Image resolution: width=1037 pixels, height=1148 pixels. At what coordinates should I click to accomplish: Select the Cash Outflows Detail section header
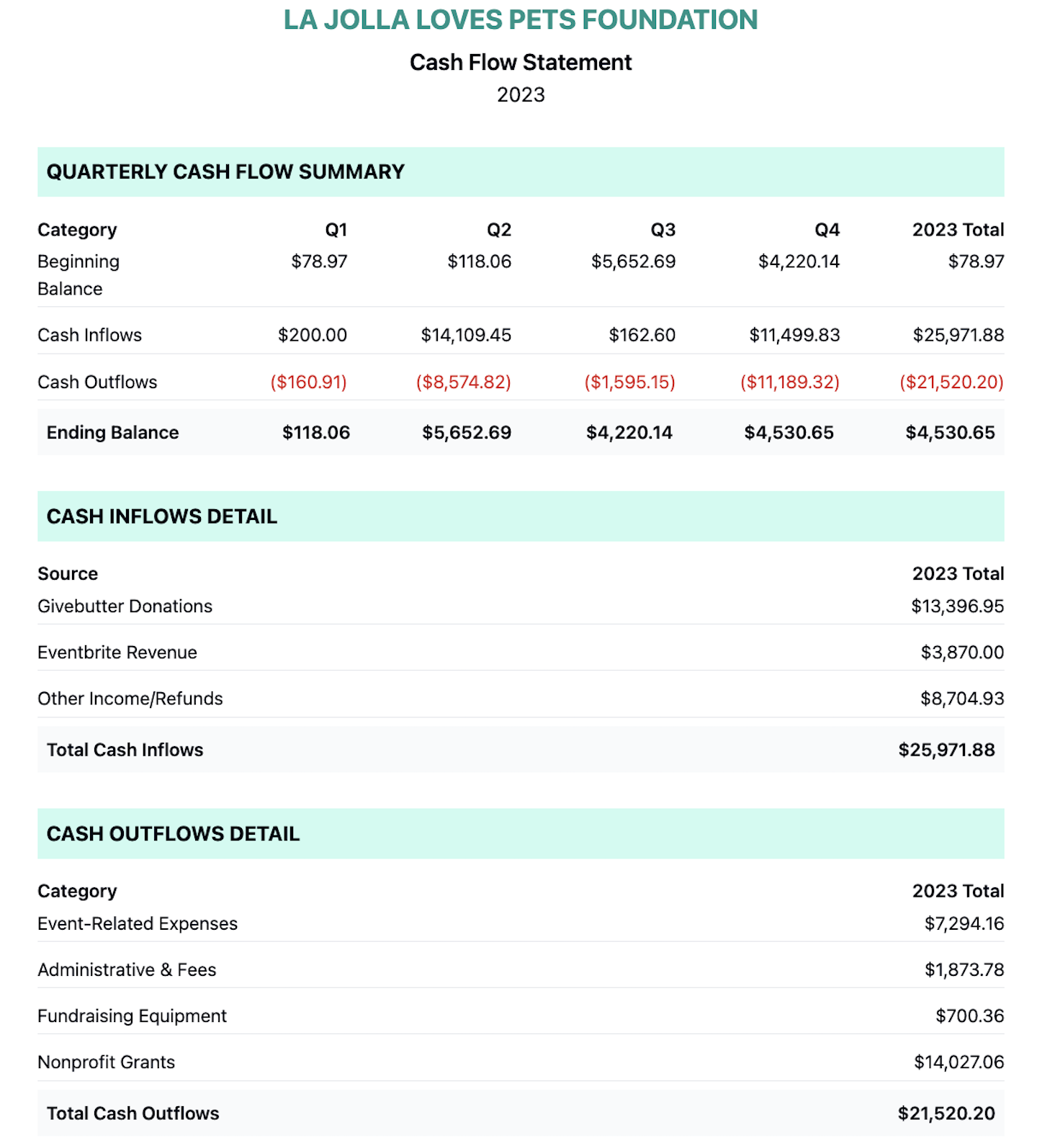point(173,834)
